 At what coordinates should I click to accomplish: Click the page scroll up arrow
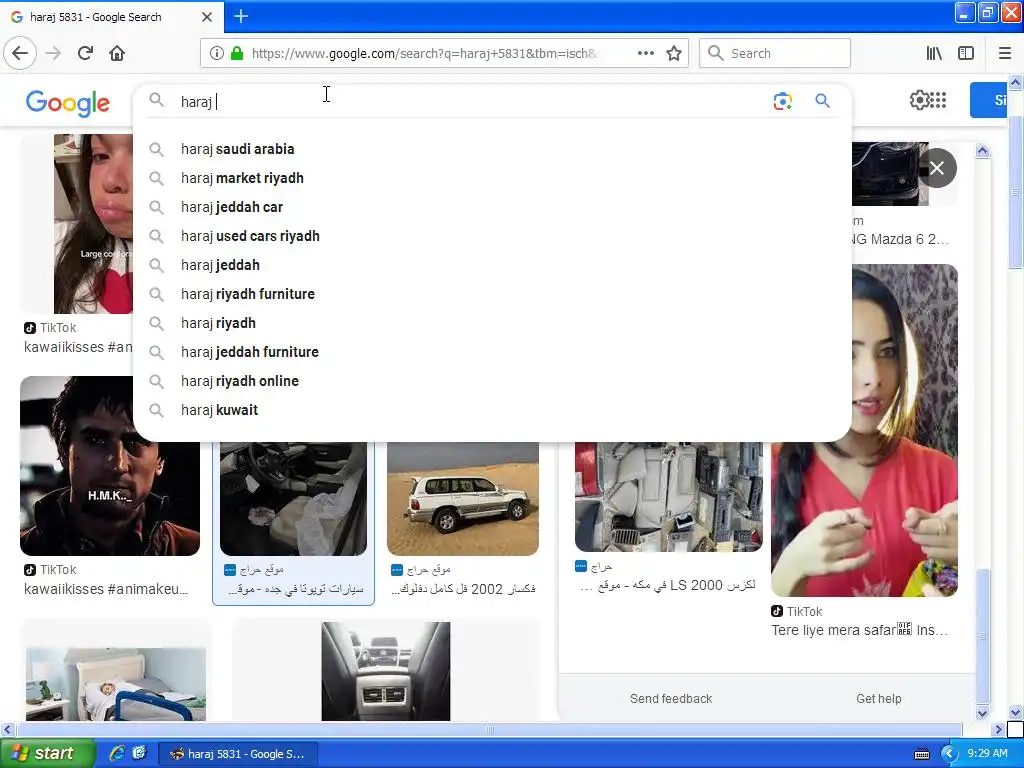point(1016,82)
